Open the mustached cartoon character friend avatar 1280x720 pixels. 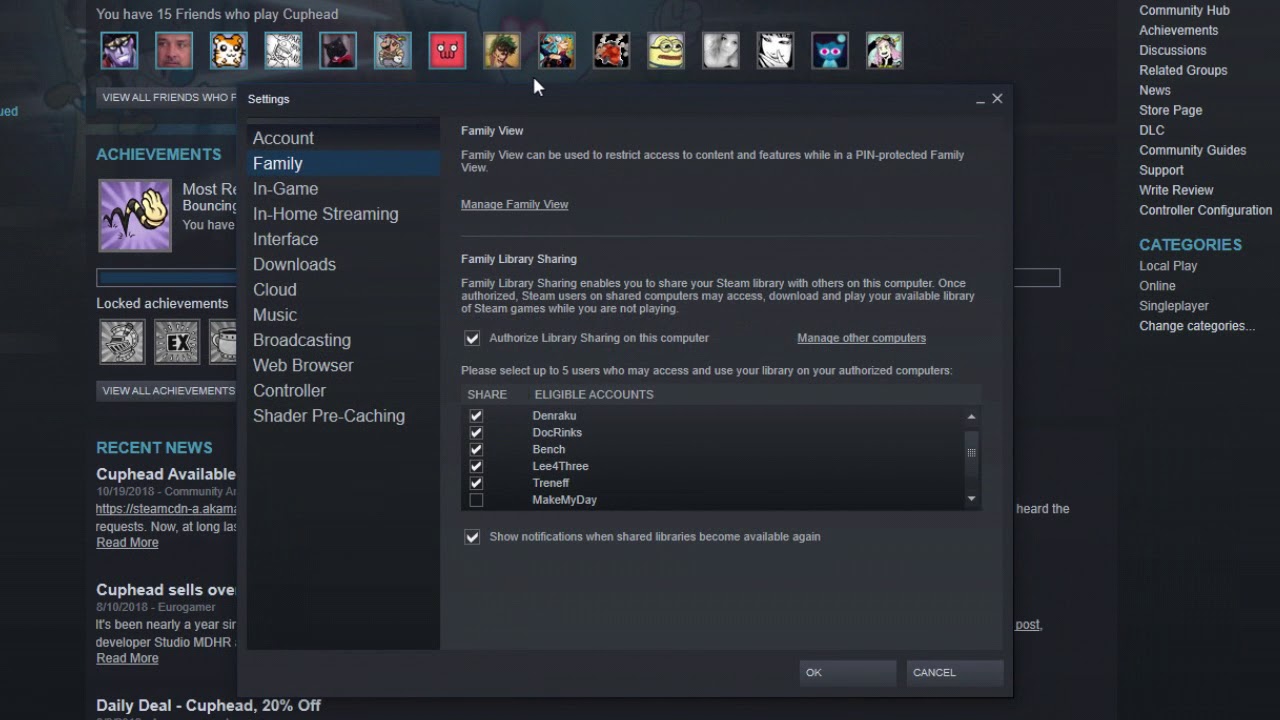click(393, 51)
